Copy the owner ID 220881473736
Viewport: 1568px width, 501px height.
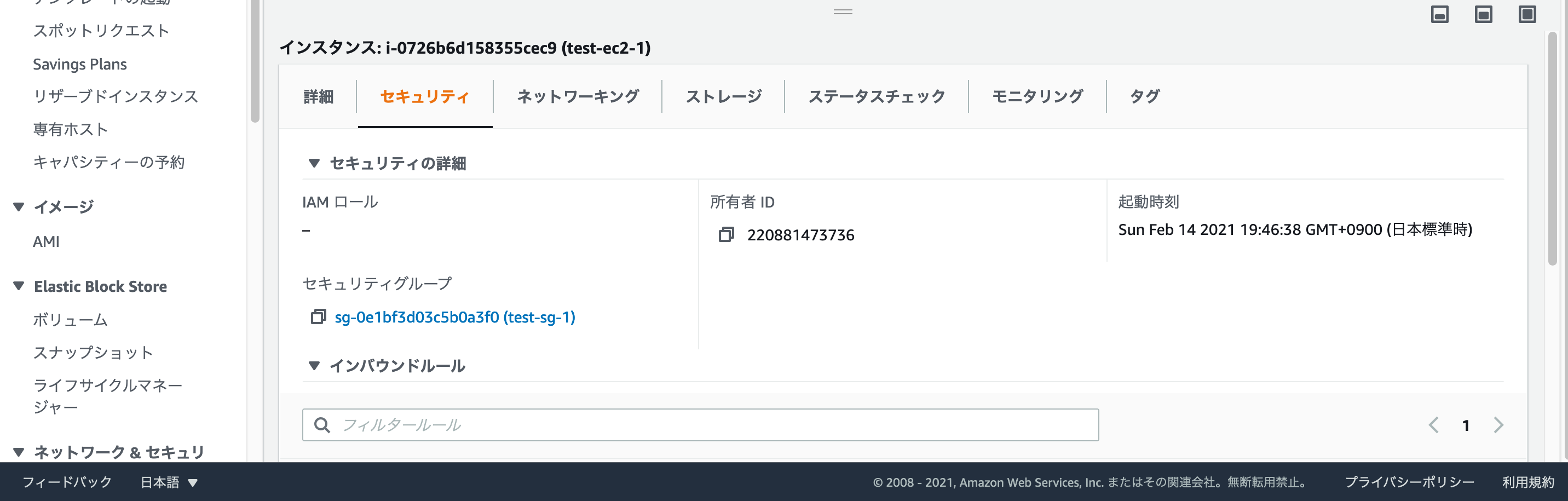tap(727, 234)
